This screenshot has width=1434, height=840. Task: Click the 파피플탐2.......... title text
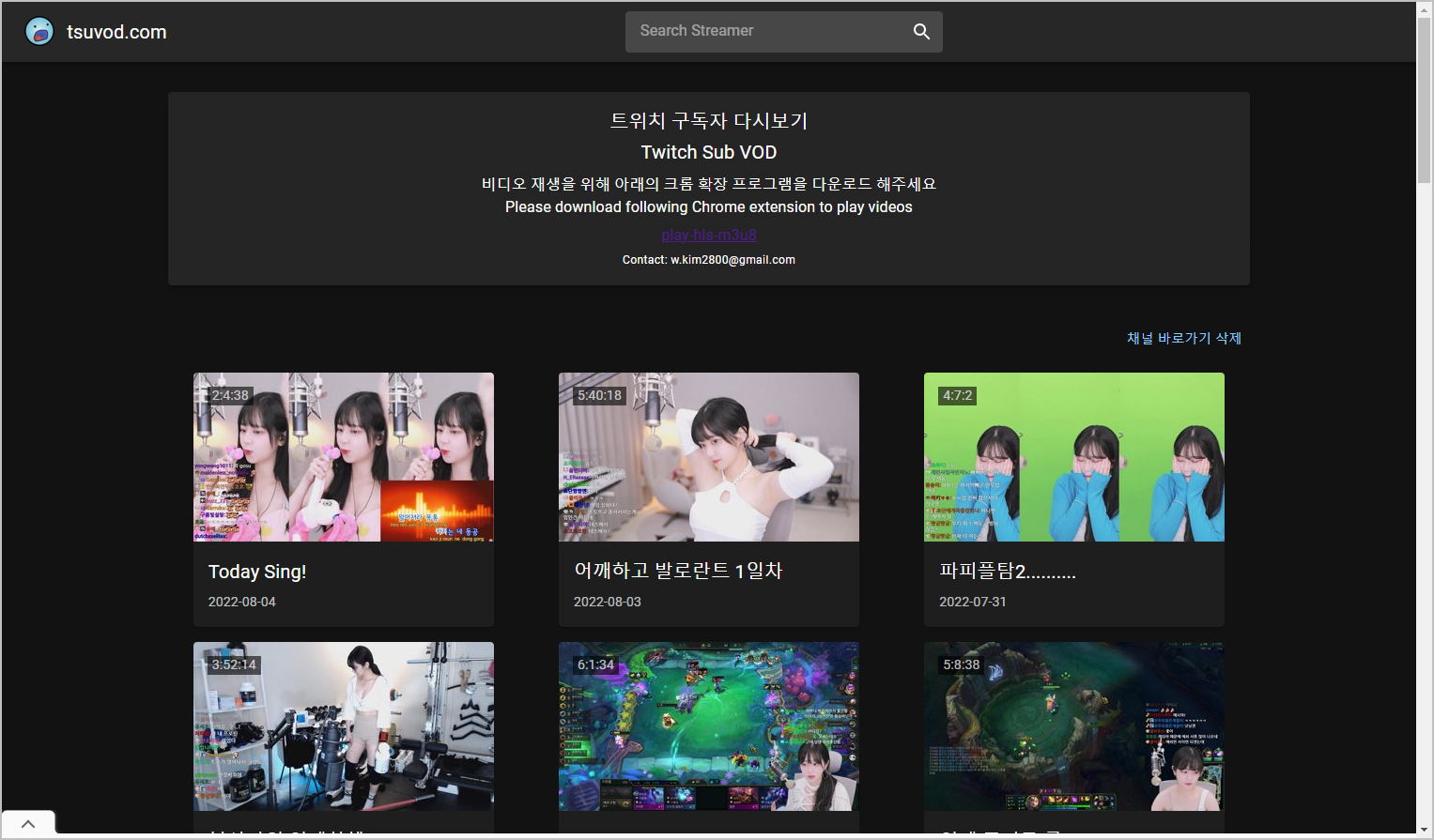[1008, 571]
